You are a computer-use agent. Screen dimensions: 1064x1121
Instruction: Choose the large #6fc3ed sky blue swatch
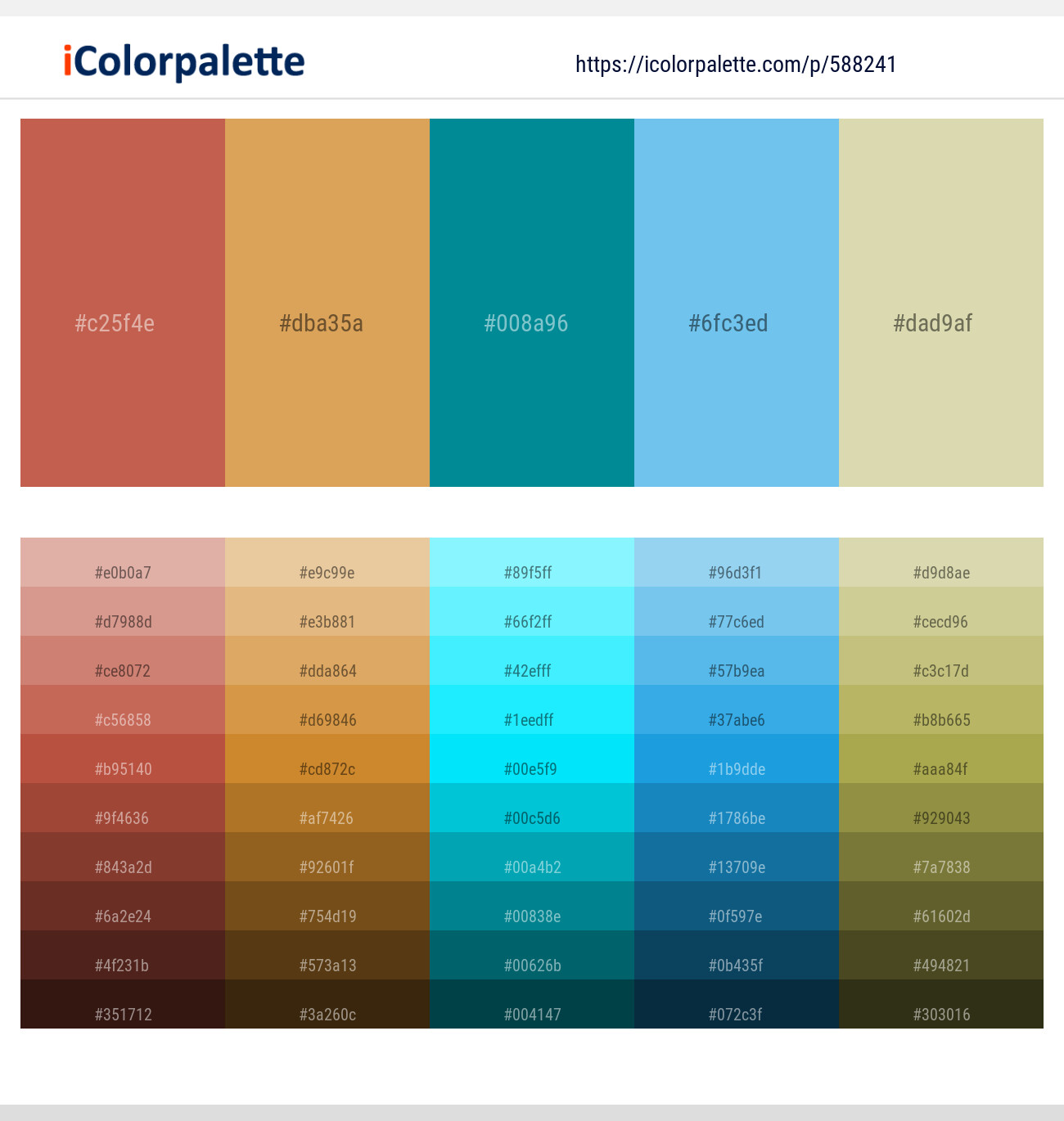pyautogui.click(x=737, y=303)
